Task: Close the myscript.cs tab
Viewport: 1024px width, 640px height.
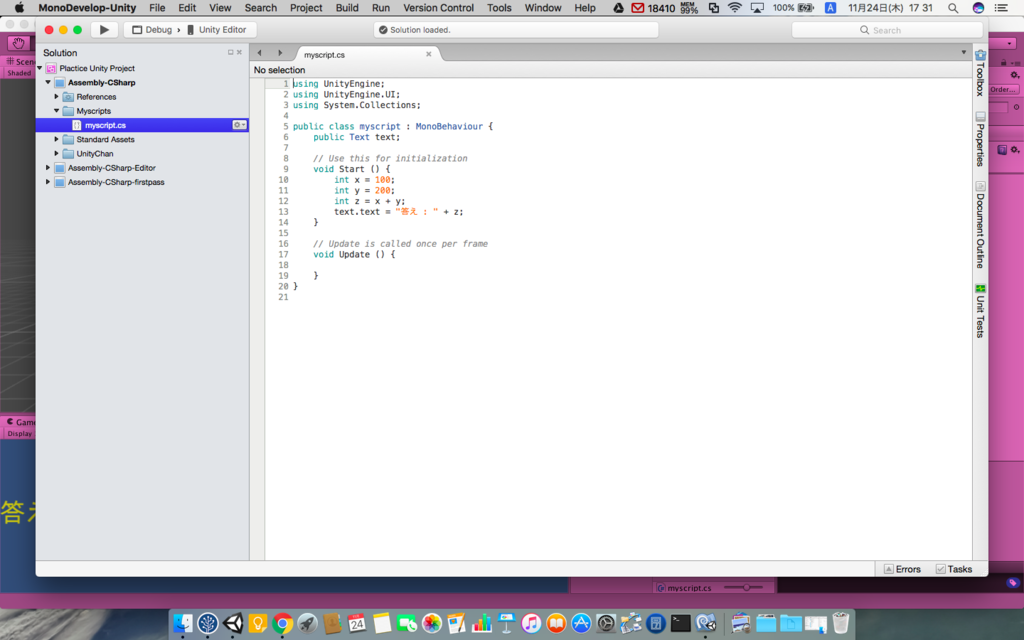Action: (428, 54)
